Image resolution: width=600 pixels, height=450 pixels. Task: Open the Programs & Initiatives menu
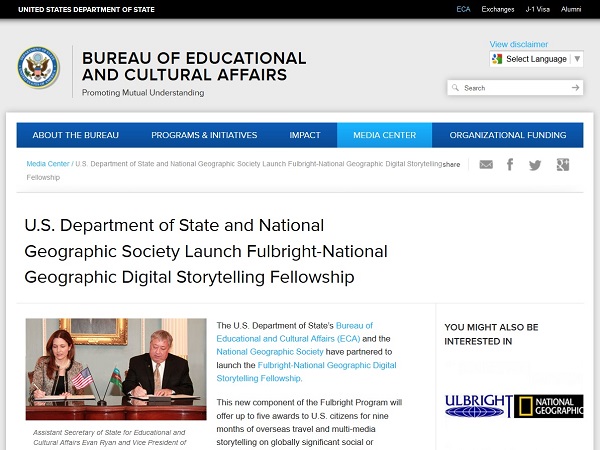tap(204, 135)
